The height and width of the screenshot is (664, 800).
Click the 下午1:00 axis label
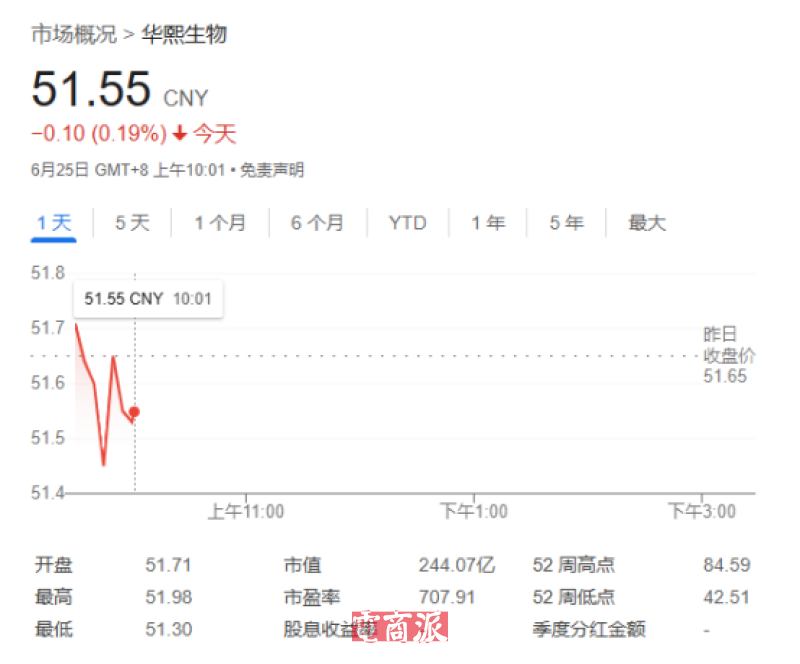[x=474, y=511]
